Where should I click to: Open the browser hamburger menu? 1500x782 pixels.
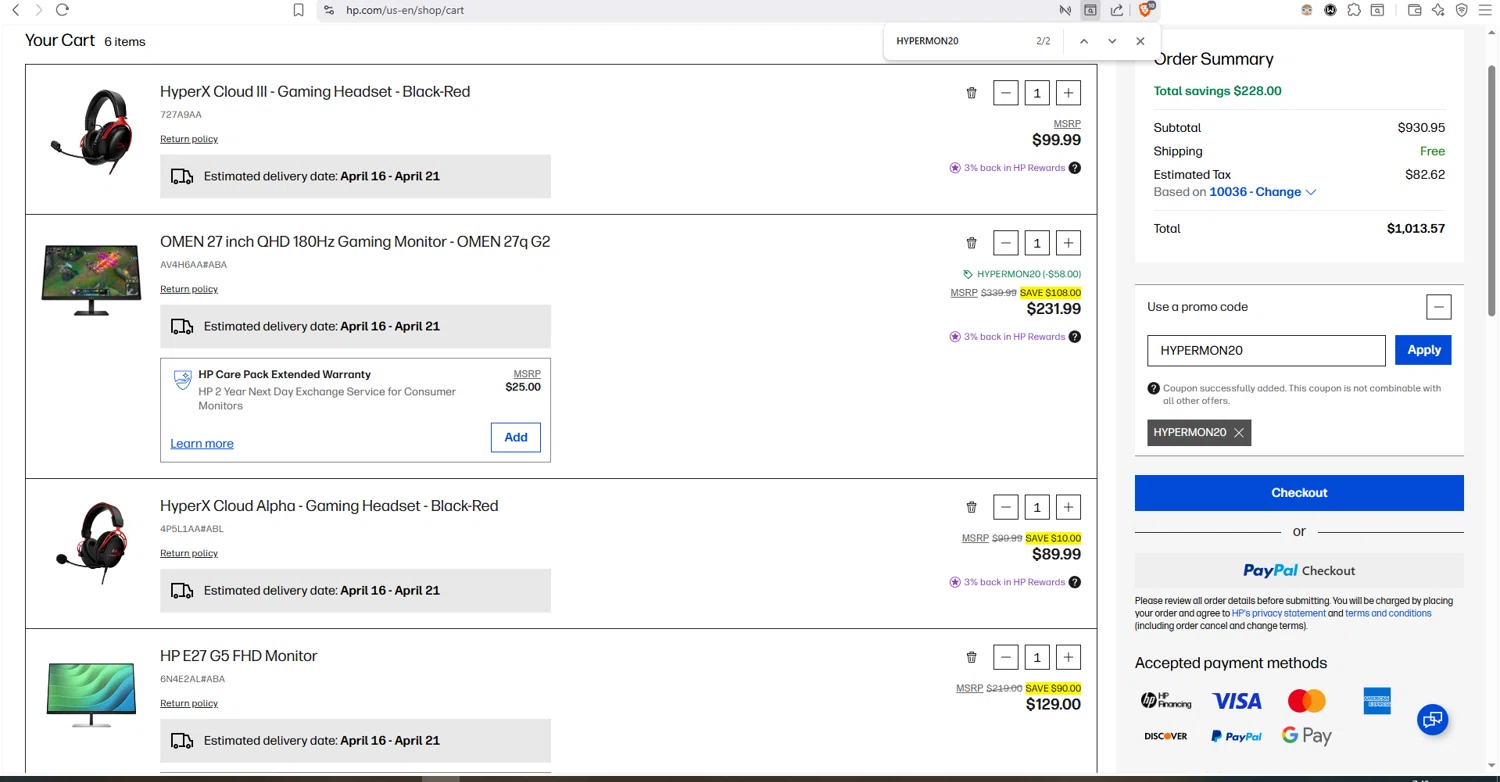1485,10
